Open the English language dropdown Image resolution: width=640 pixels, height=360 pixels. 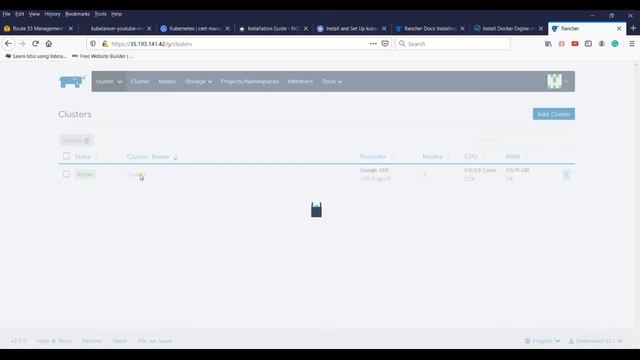click(x=542, y=341)
